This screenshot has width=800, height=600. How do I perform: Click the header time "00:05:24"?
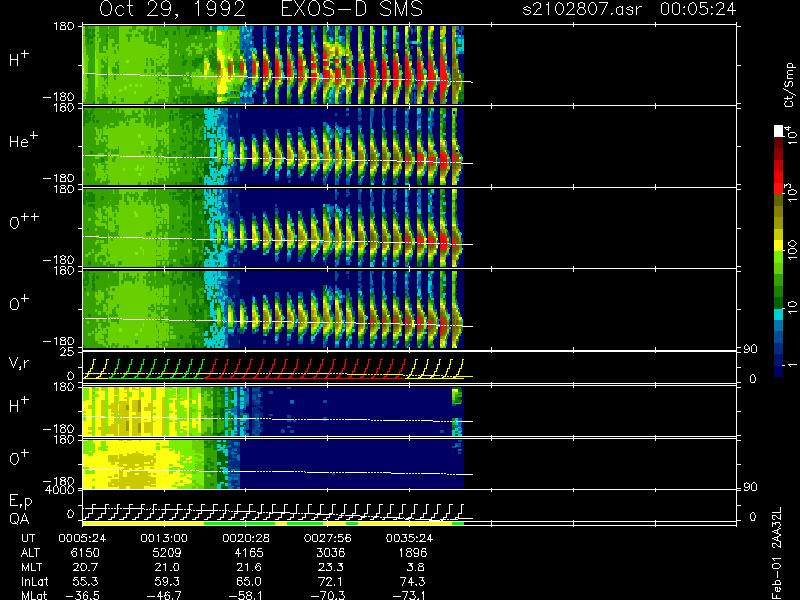coord(698,9)
